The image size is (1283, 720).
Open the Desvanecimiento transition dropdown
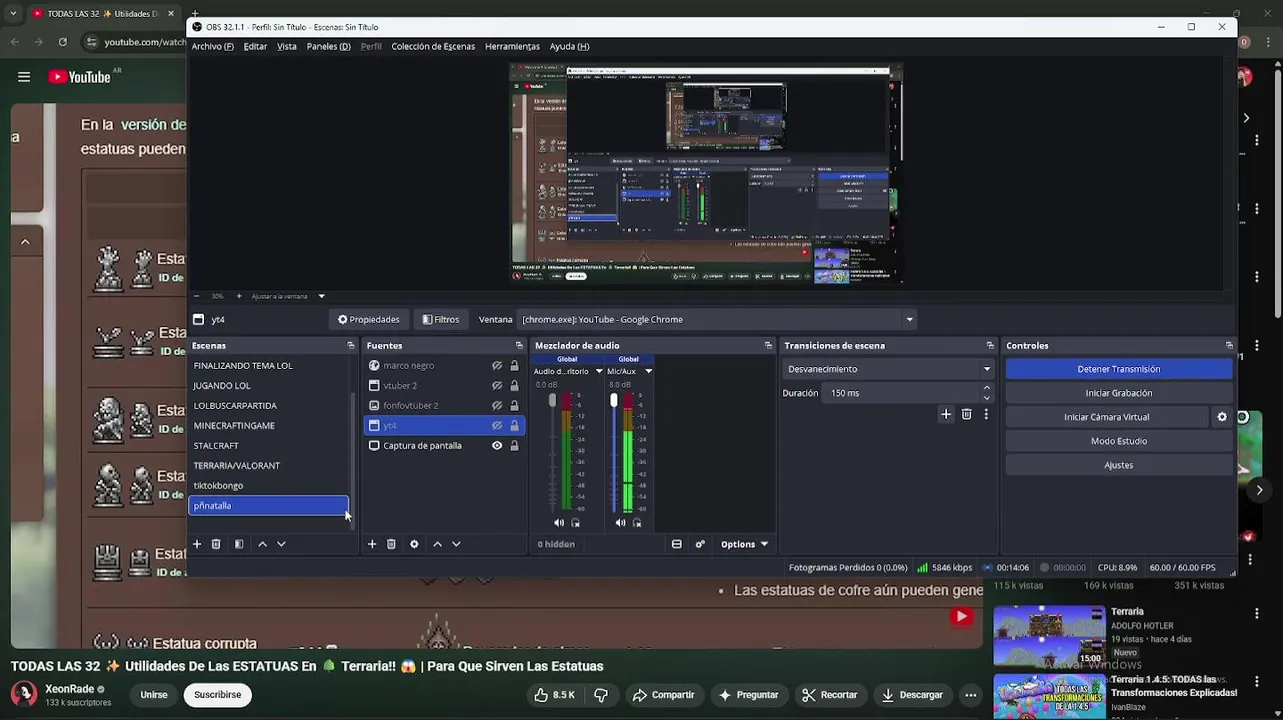[x=888, y=369]
